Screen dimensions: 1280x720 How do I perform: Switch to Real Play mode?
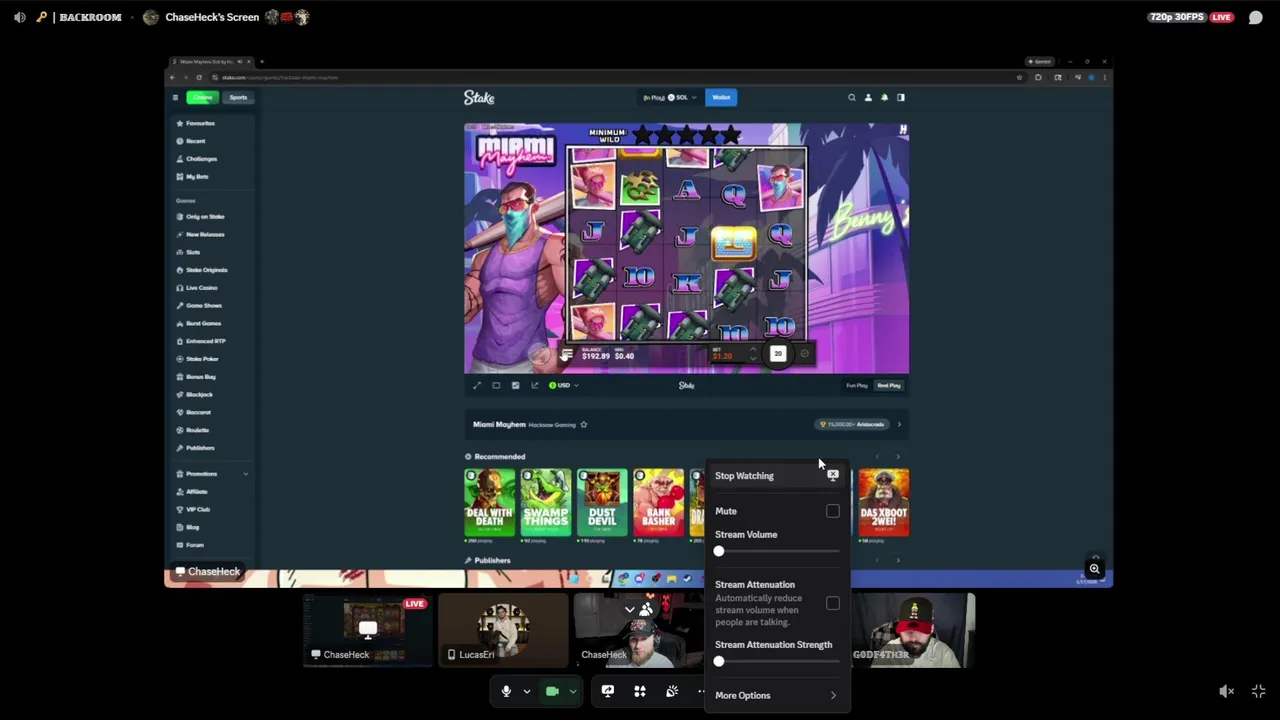coord(888,385)
